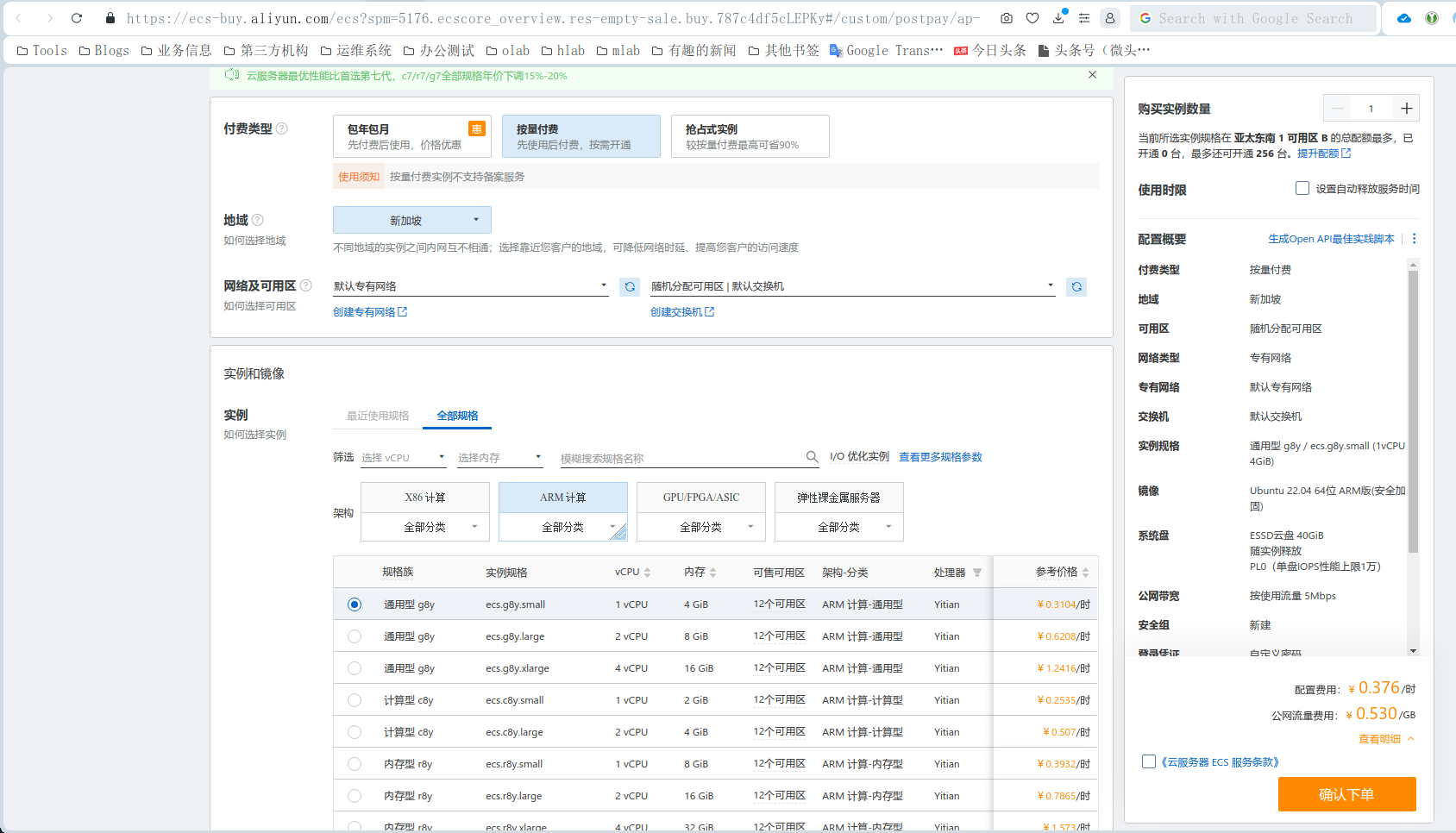
Task: Sort the table by 参考价格
Action: tap(1085, 573)
